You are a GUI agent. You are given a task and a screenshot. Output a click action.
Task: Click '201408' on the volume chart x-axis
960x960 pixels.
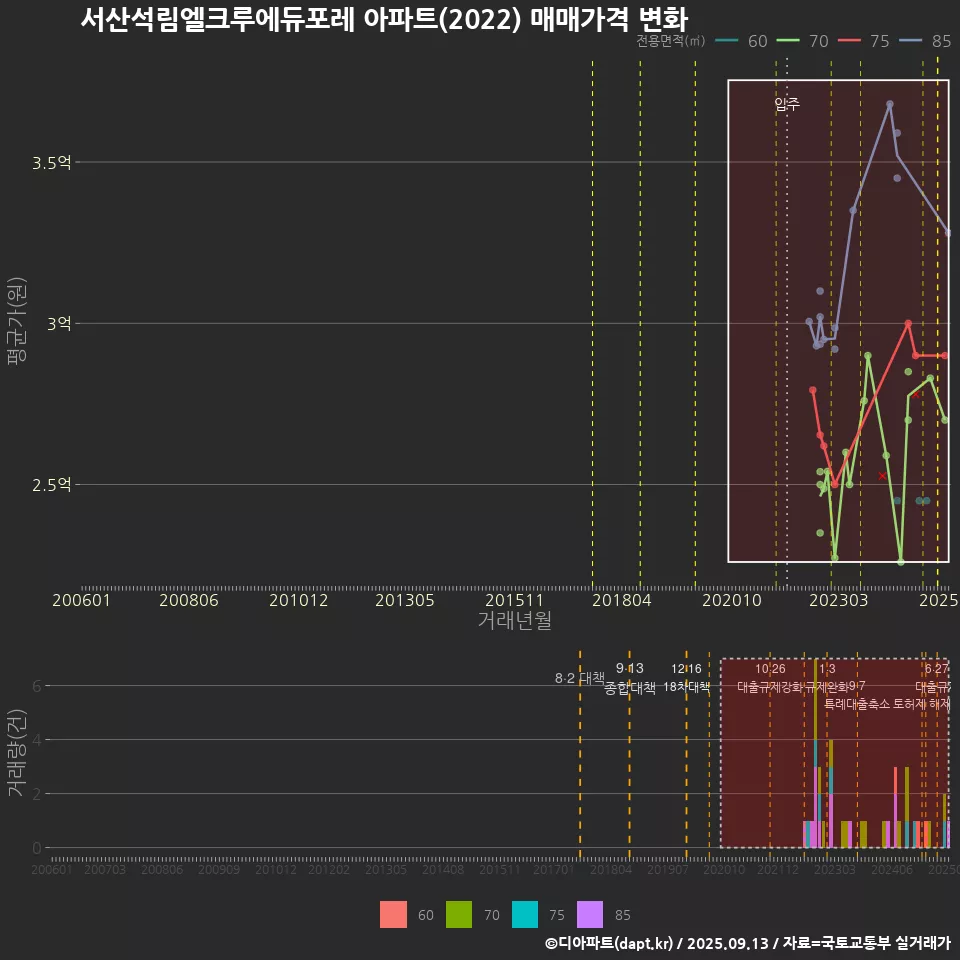pyautogui.click(x=443, y=869)
